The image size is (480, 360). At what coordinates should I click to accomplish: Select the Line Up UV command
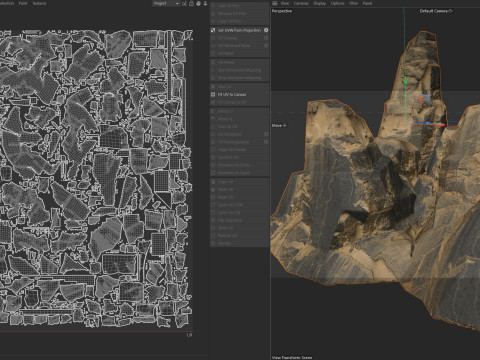pos(239,126)
